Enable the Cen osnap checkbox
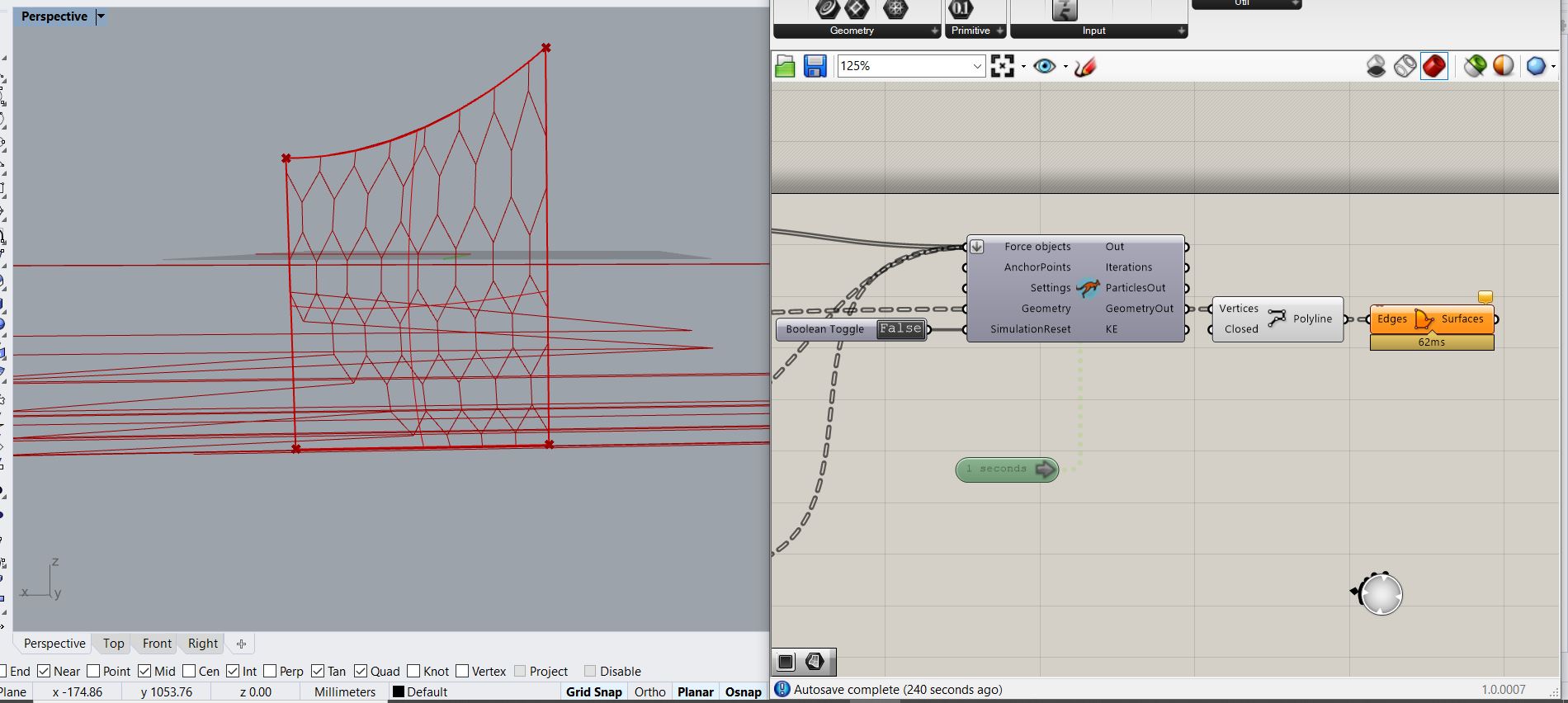This screenshot has width=1568, height=703. pyautogui.click(x=189, y=671)
